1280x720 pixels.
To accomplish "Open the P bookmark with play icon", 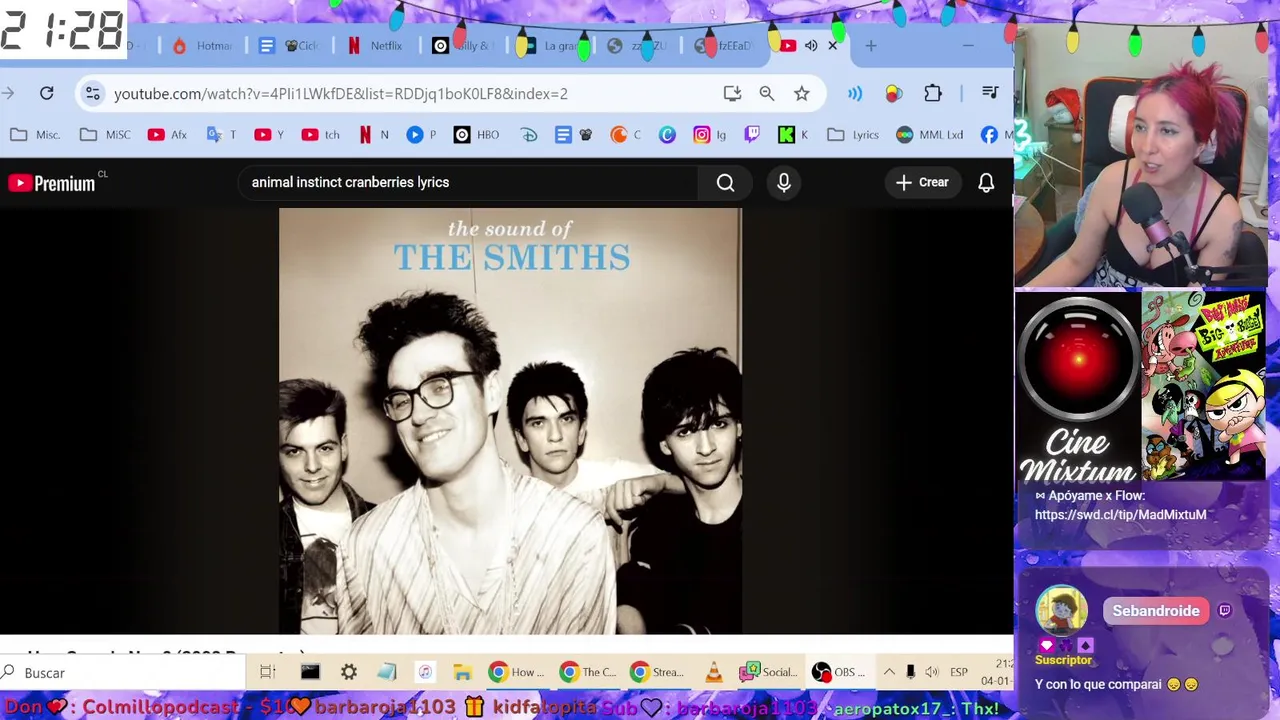I will tap(421, 135).
